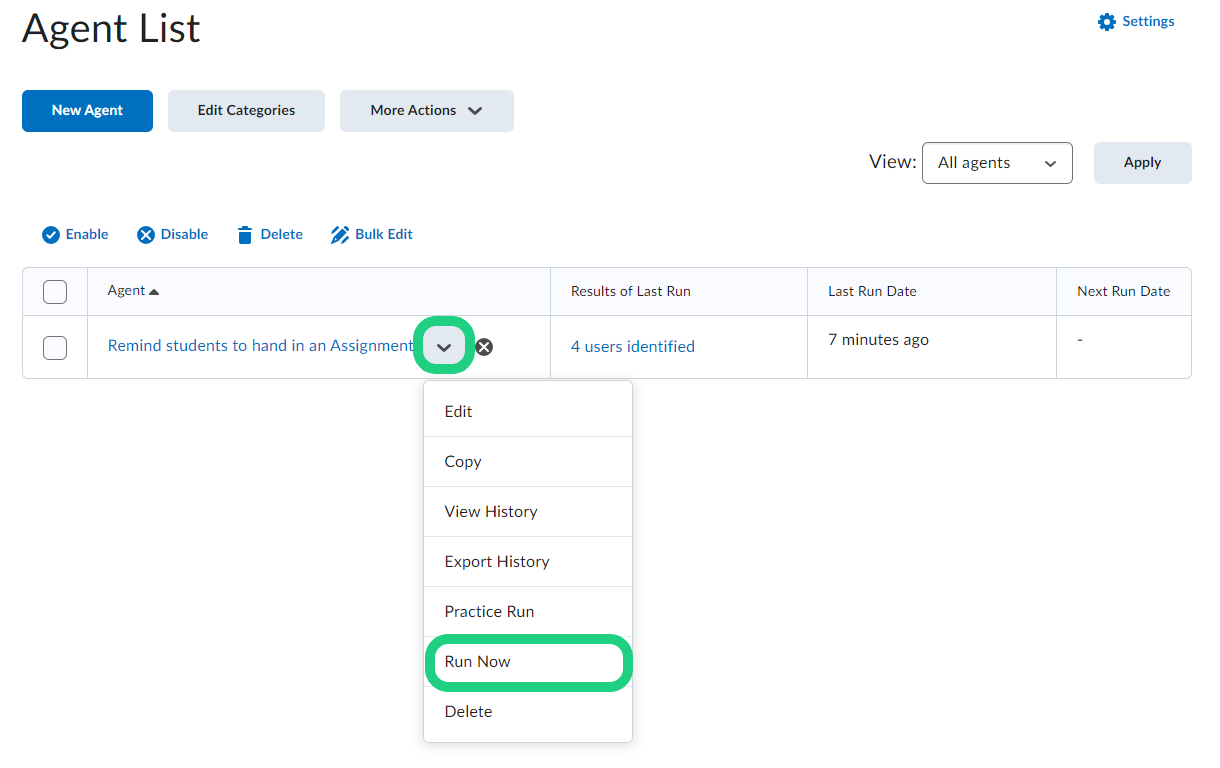Collapse the agent's action chevron menu

[444, 347]
